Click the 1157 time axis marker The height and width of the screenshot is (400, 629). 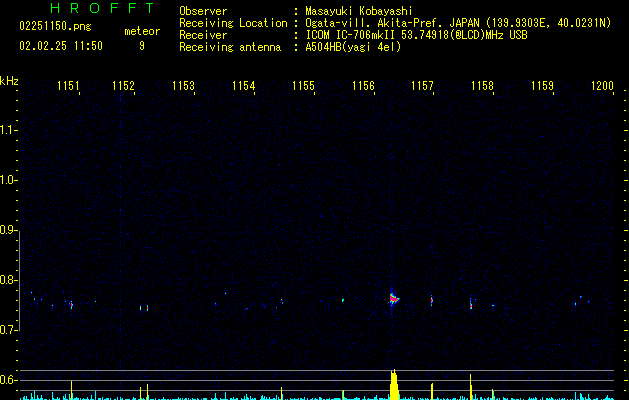pyautogui.click(x=422, y=86)
